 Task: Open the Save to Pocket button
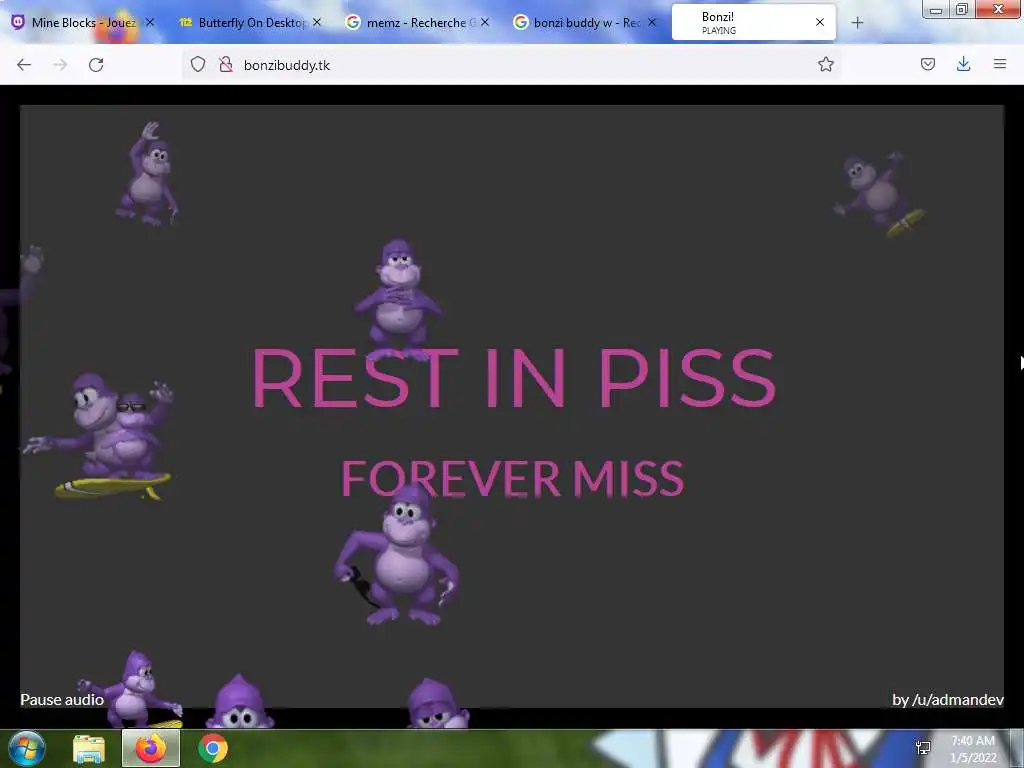[927, 64]
